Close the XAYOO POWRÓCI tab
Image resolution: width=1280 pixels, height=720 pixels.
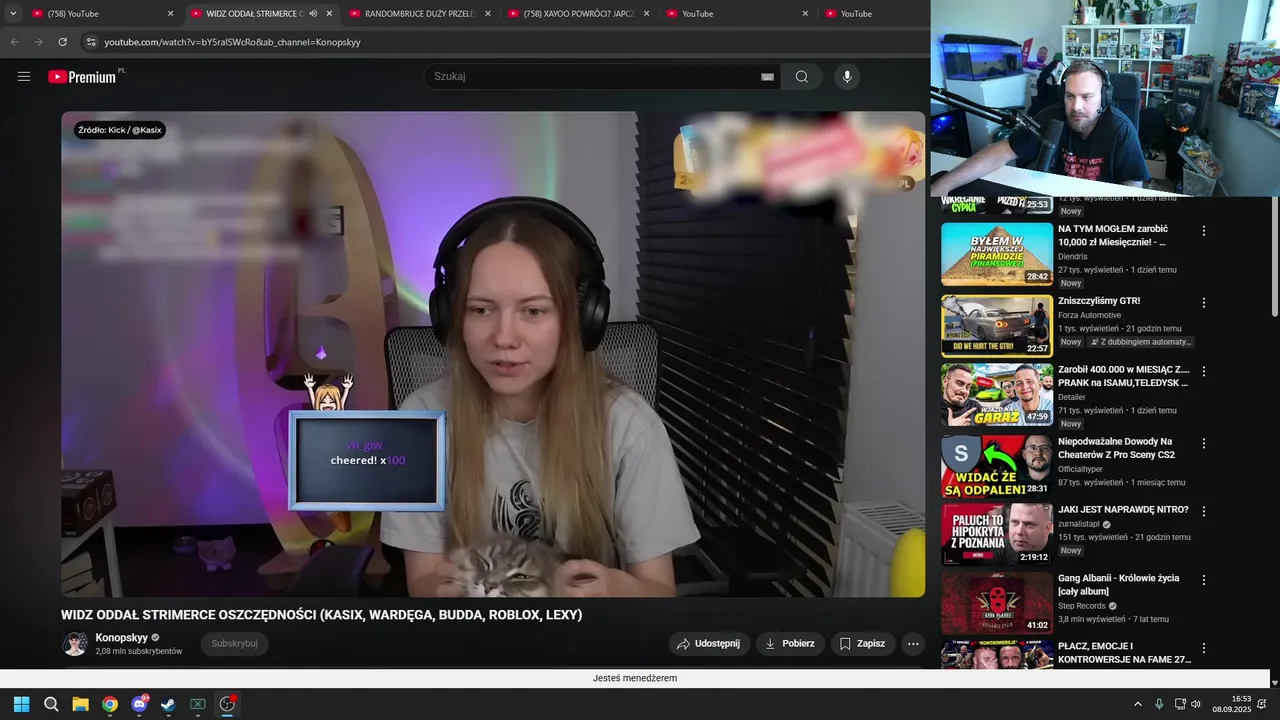646,14
